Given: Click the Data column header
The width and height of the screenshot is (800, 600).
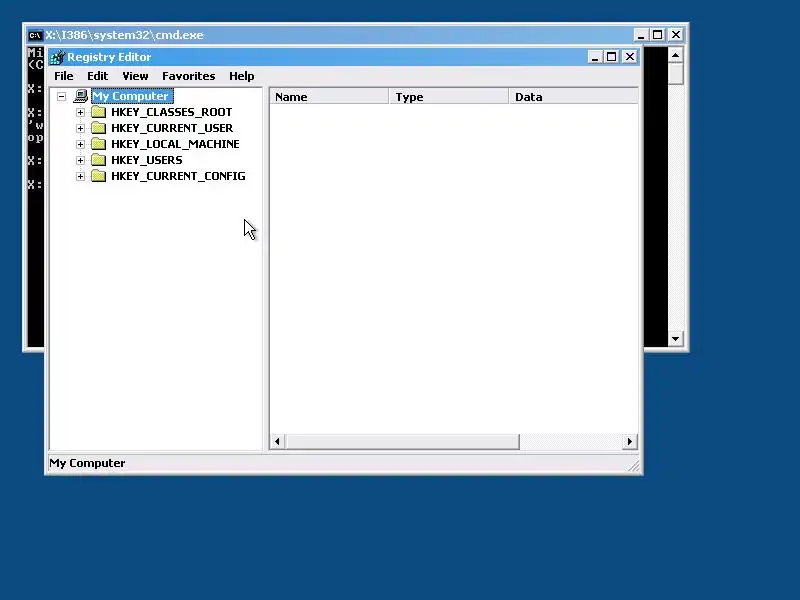Looking at the screenshot, I should (x=573, y=96).
